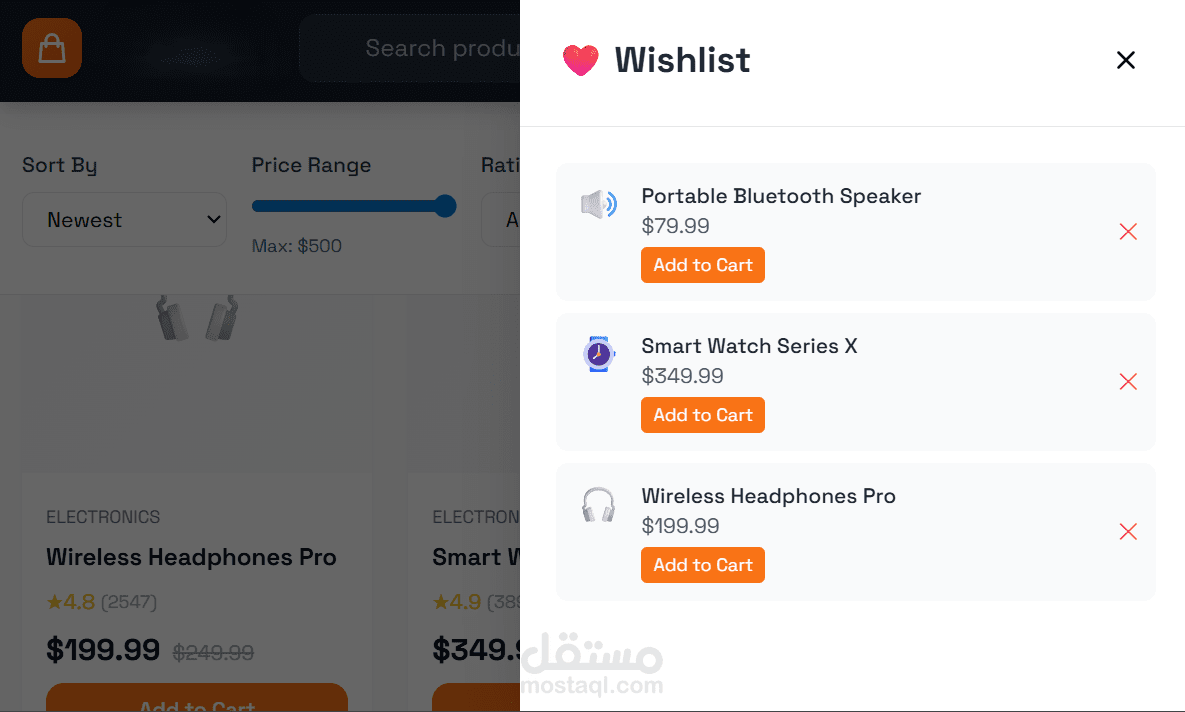Screen dimensions: 1185x712
Task: Click the Price Range slider handle
Action: [x=445, y=206]
